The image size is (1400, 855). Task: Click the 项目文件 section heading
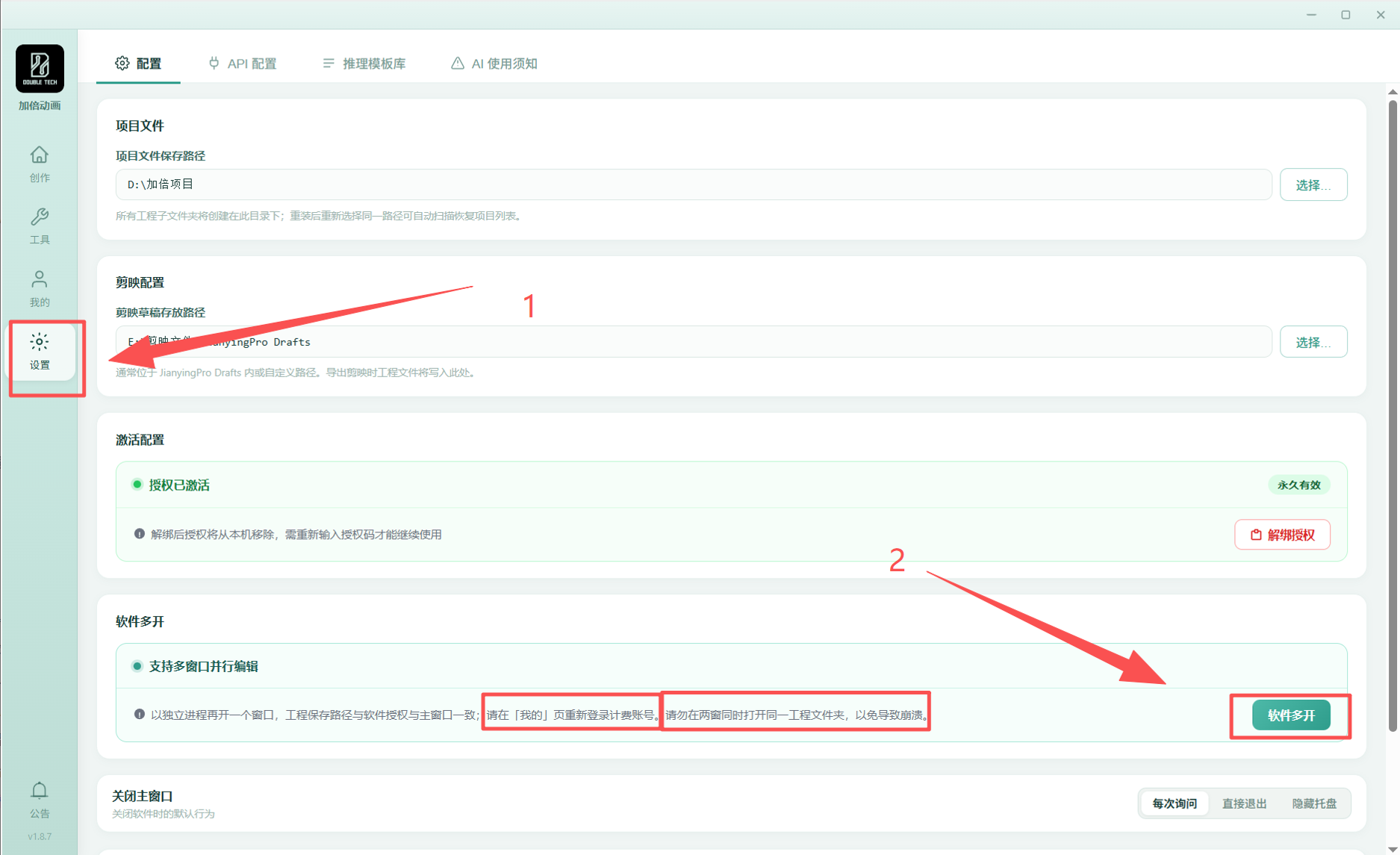(140, 125)
